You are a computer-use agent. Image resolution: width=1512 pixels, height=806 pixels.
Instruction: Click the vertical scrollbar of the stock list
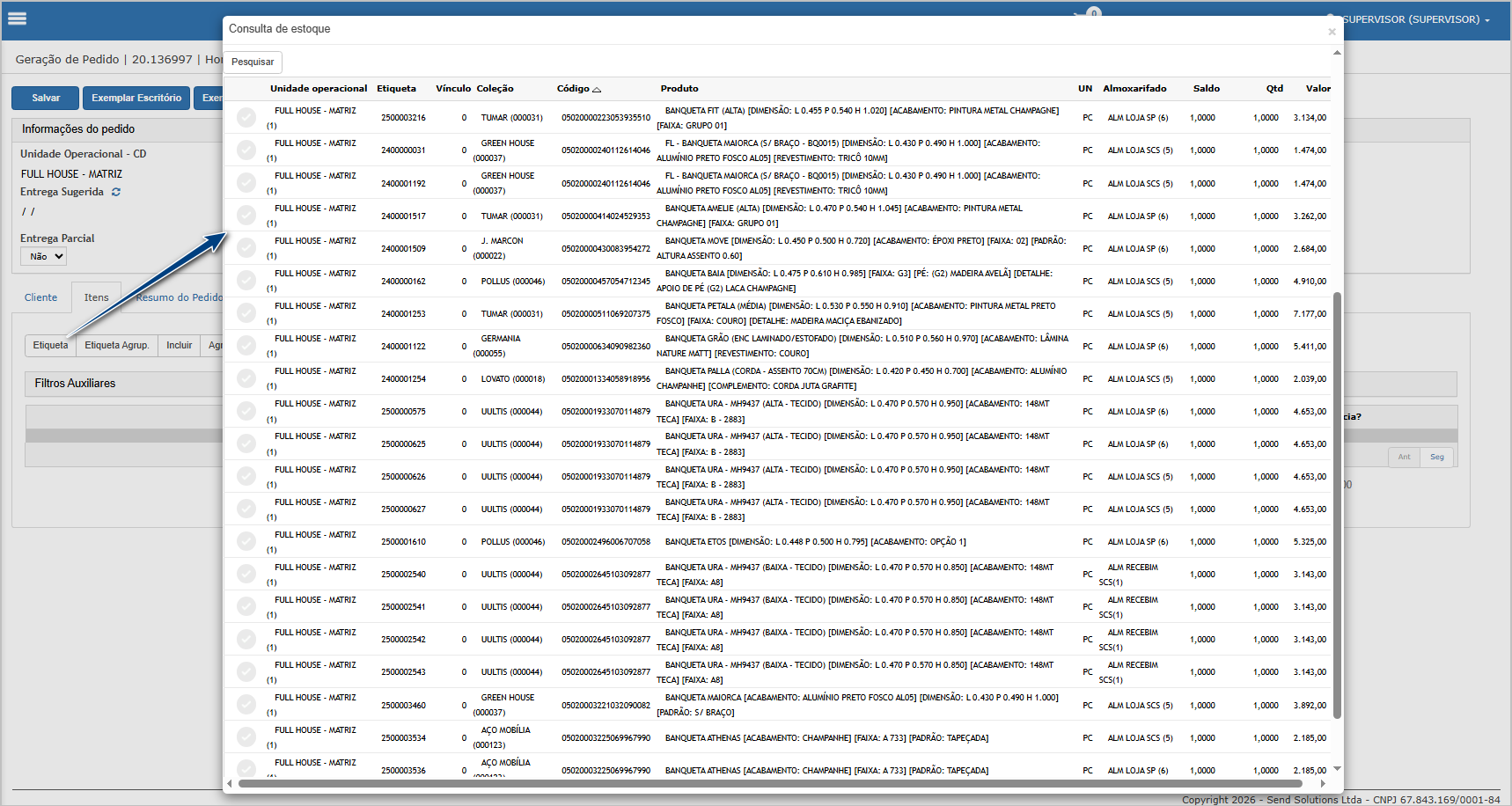point(1337,506)
